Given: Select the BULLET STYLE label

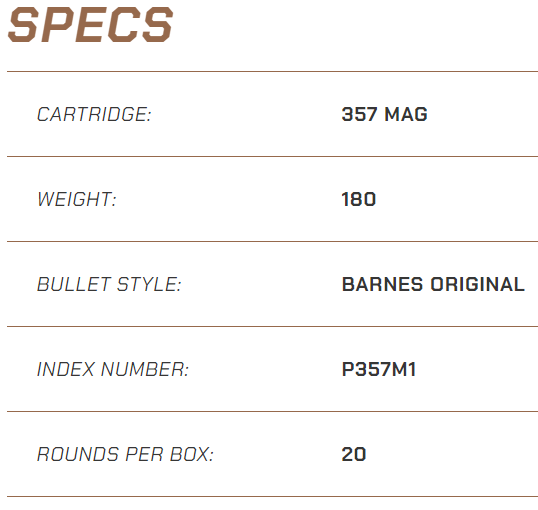Looking at the screenshot, I should point(109,284).
